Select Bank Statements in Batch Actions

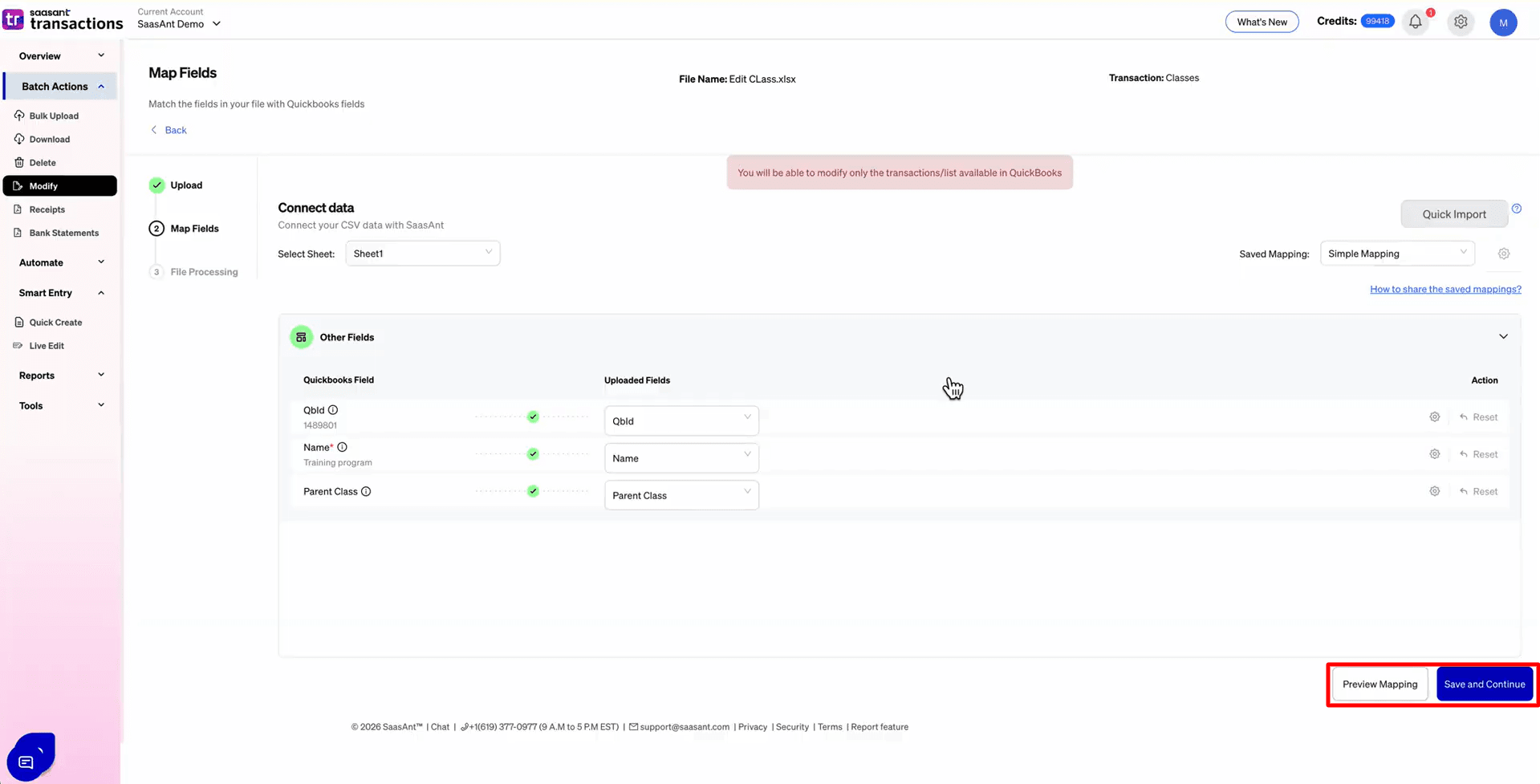coord(63,233)
